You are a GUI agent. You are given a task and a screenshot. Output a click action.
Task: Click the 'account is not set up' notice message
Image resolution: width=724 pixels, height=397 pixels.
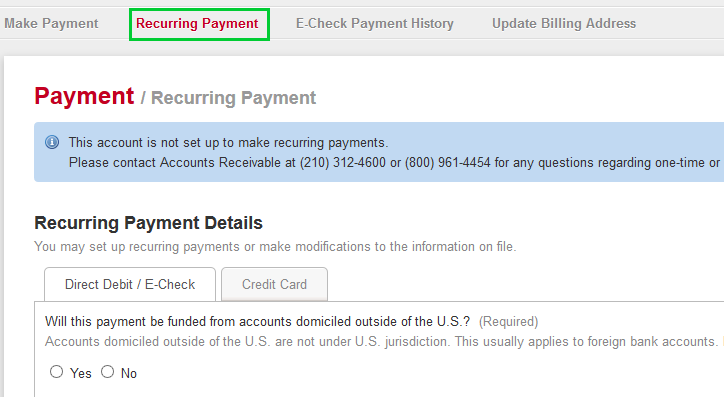(229, 143)
